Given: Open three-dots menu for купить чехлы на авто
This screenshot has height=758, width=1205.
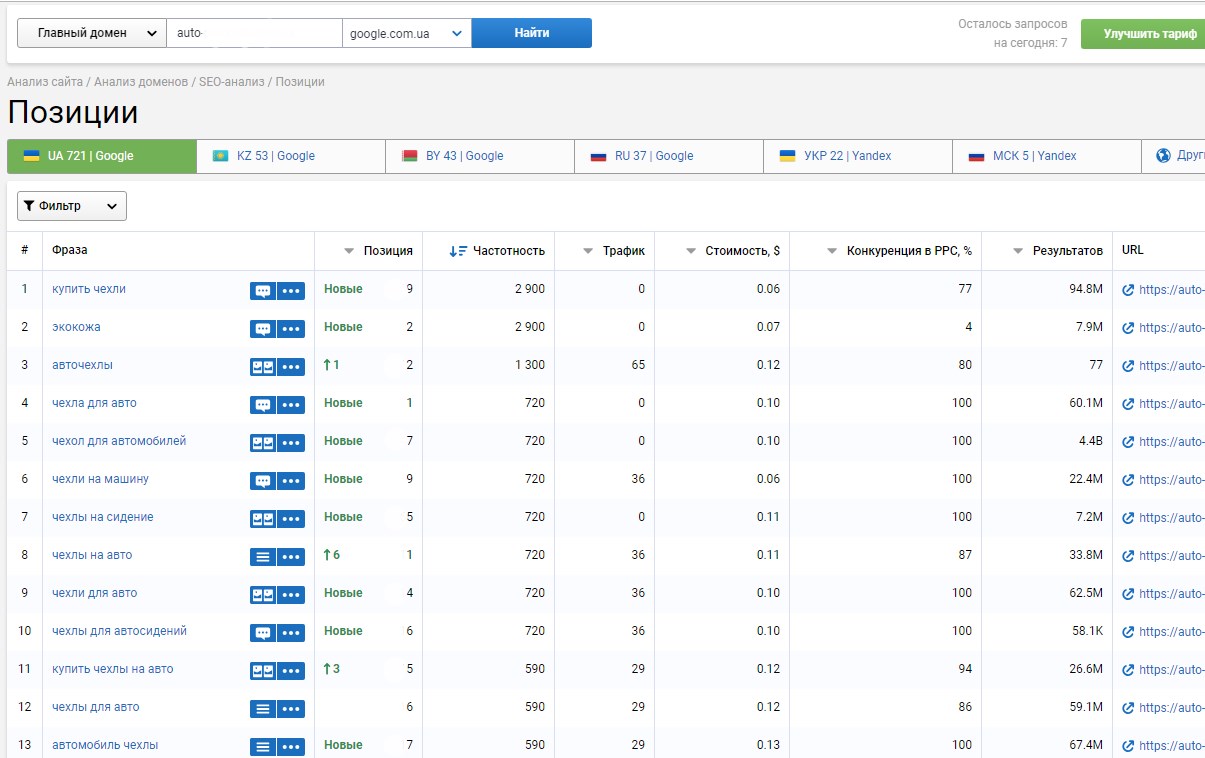Looking at the screenshot, I should [291, 671].
